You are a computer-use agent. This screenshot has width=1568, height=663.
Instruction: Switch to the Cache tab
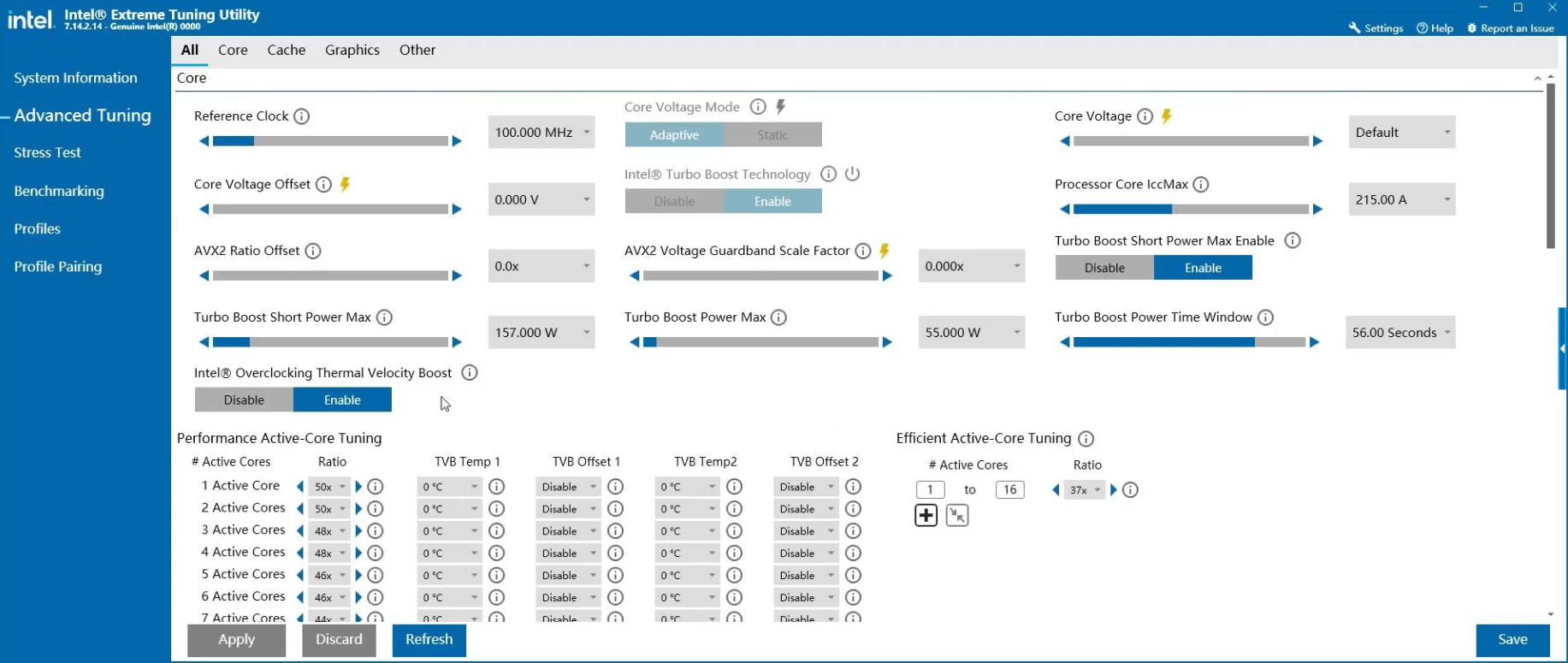coord(286,50)
